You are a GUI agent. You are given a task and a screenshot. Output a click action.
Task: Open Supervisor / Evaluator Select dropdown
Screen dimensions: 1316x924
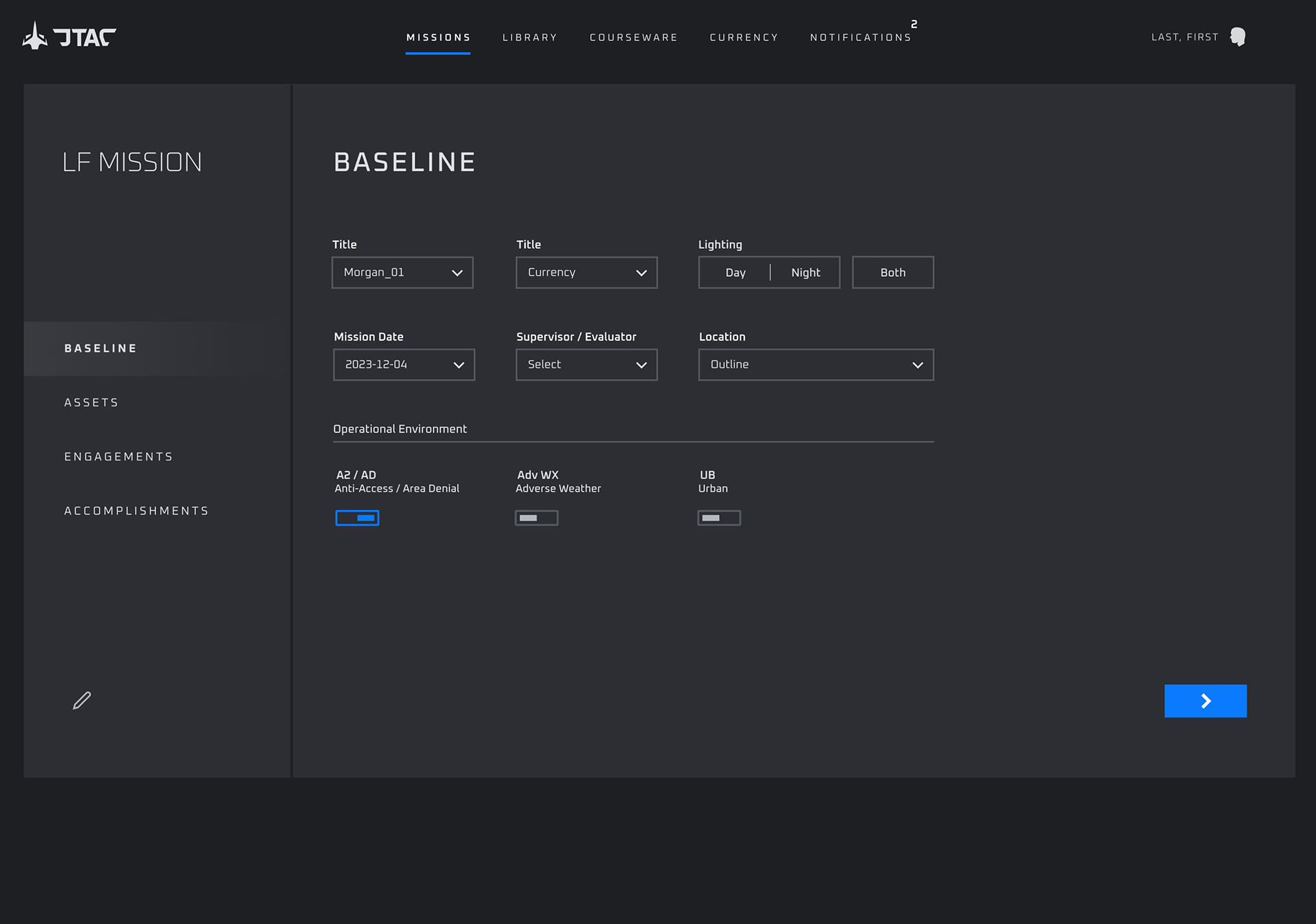tap(586, 365)
